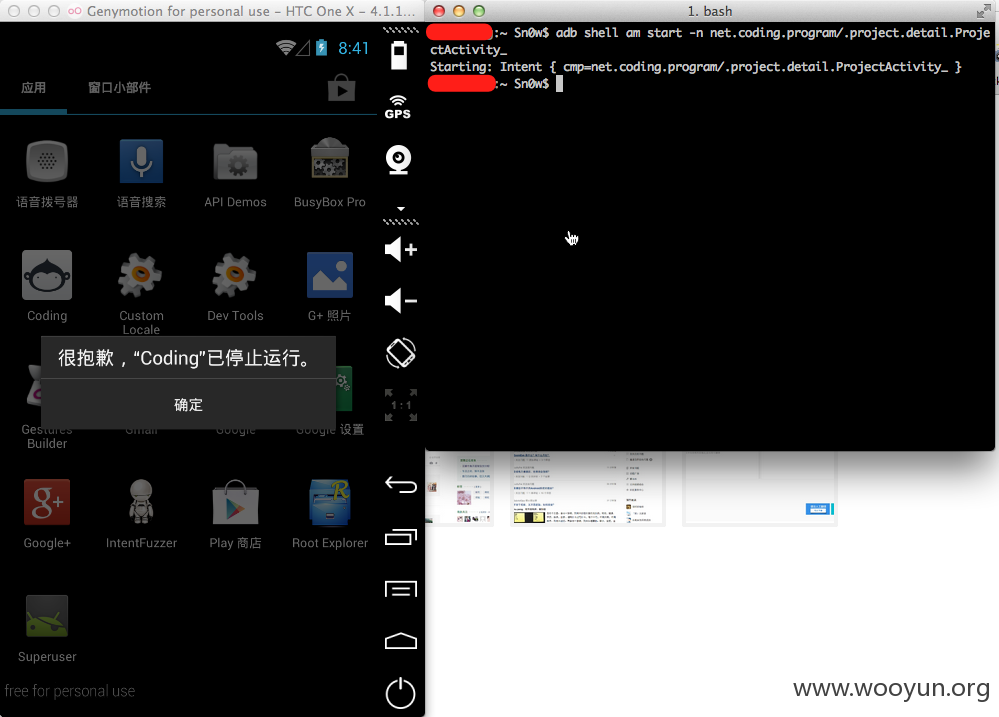Open the Genymotion webcam widget
This screenshot has width=999, height=717.
399,159
